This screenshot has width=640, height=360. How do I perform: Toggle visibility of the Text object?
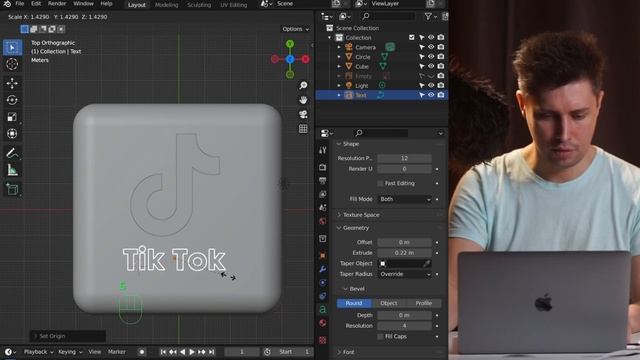pos(431,95)
